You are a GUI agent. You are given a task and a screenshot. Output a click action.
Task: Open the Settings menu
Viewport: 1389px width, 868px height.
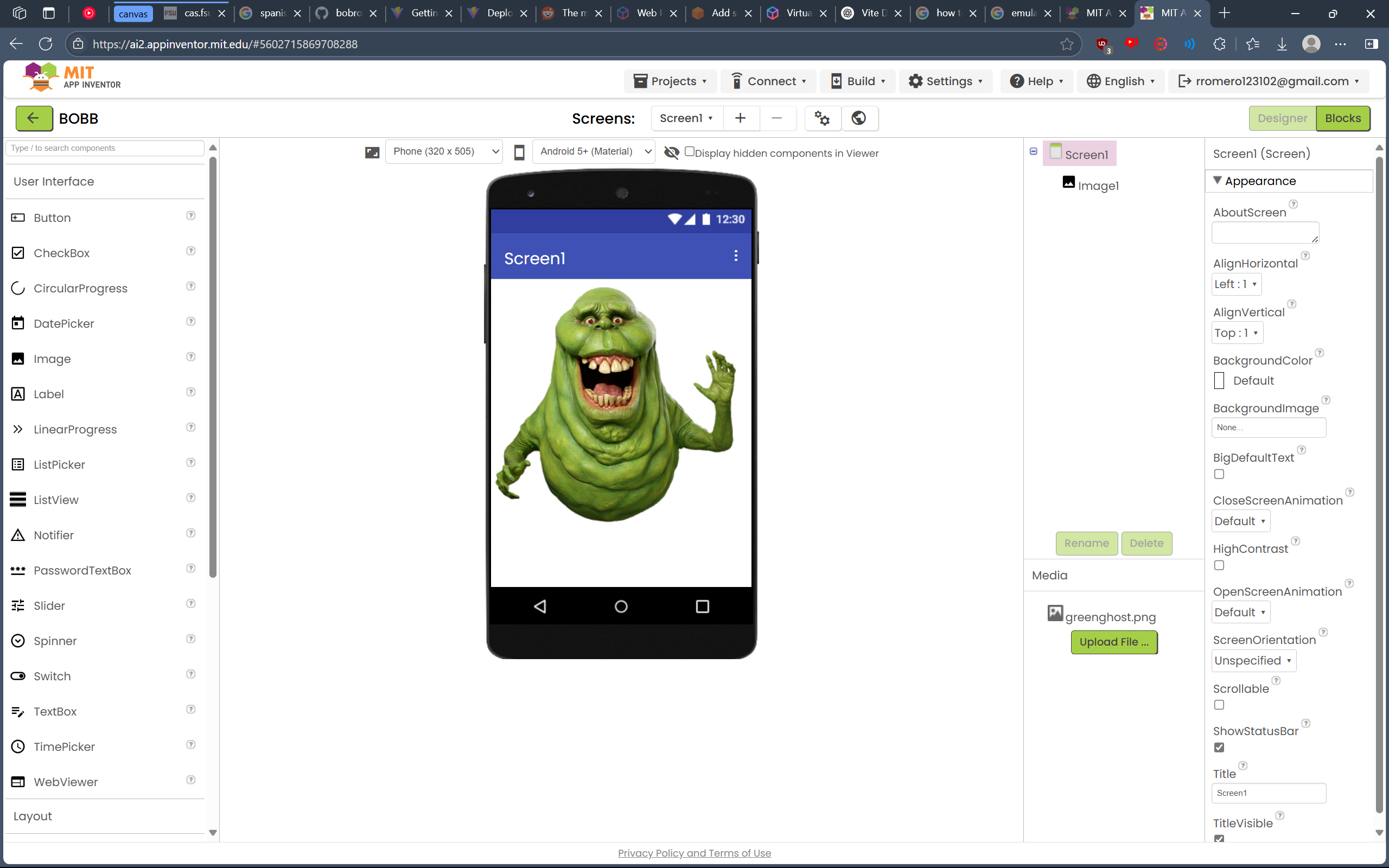click(x=945, y=81)
